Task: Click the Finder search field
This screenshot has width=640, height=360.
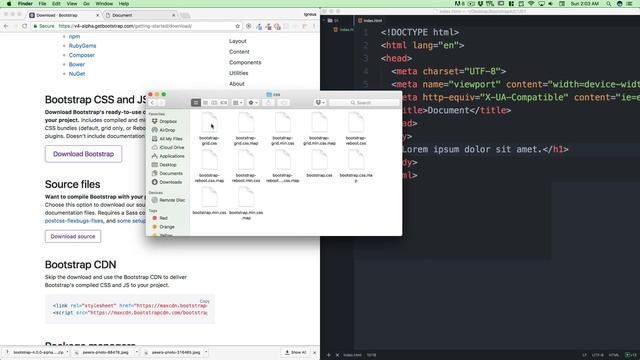Action: pos(364,102)
